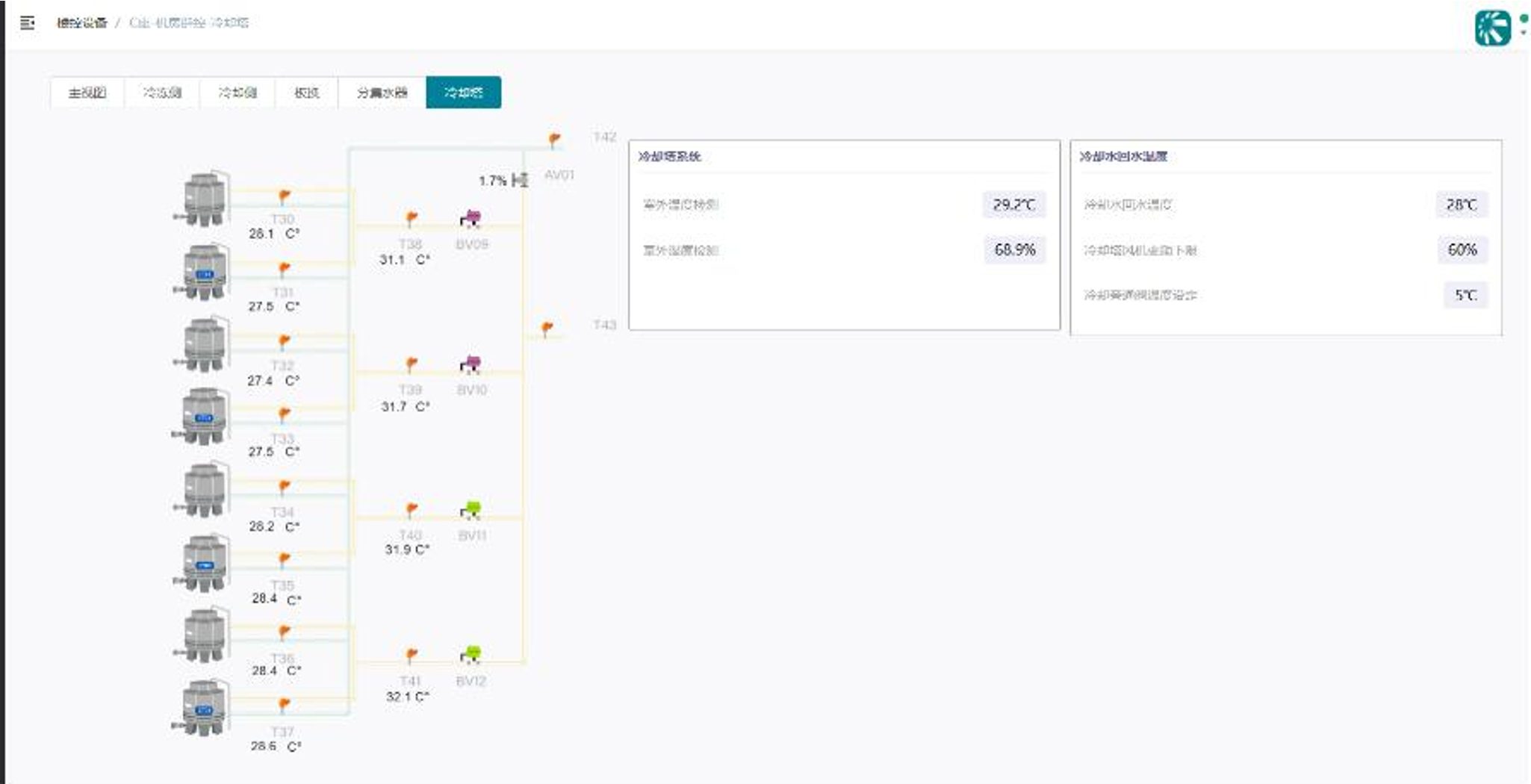
Task: Click the 29.2℃ outdoor temperature value
Action: (1013, 205)
